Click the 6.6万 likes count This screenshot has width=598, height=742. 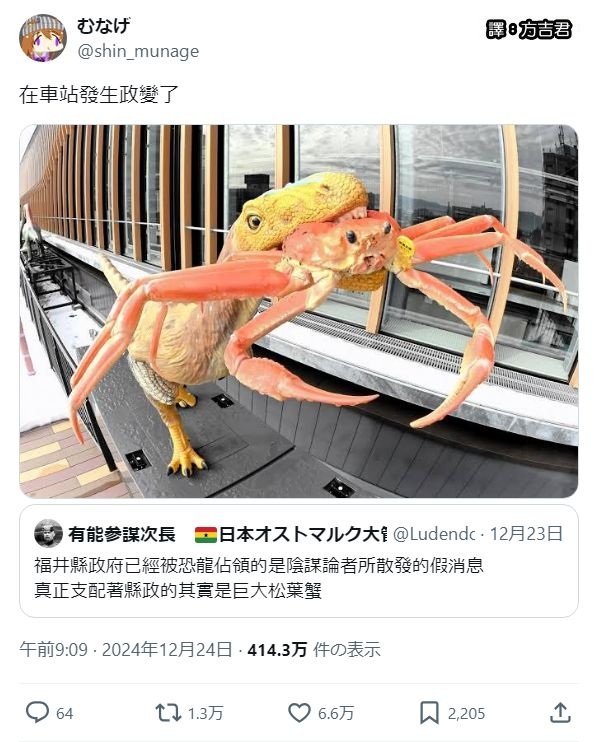336,713
